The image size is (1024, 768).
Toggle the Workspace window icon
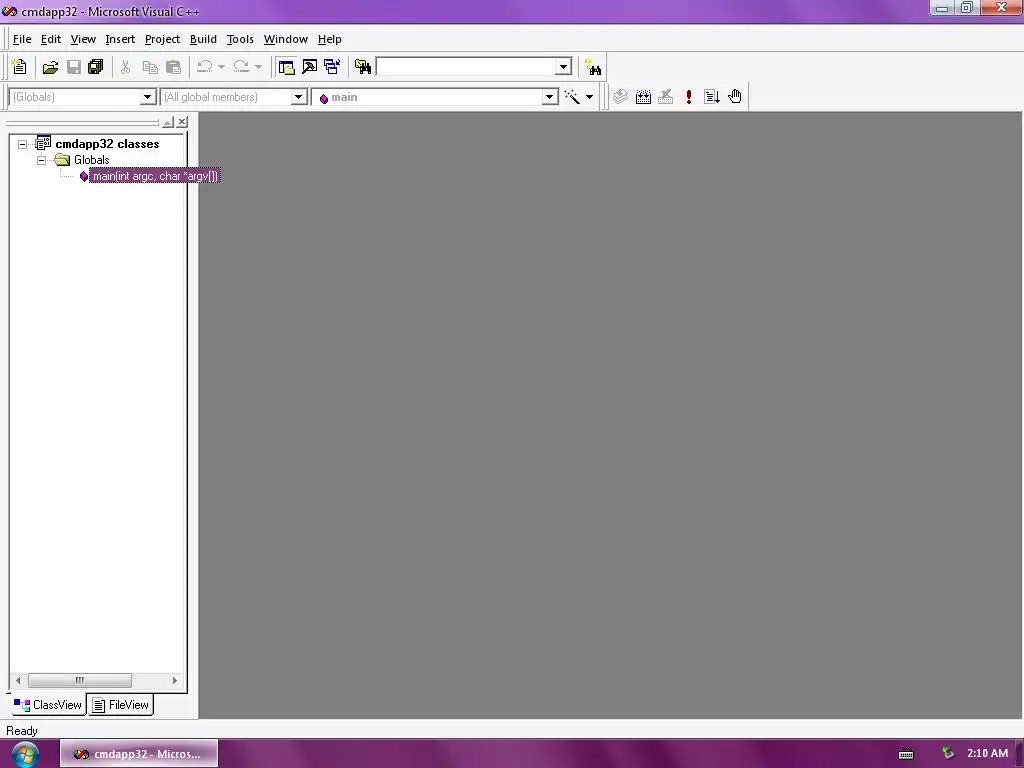click(x=286, y=67)
